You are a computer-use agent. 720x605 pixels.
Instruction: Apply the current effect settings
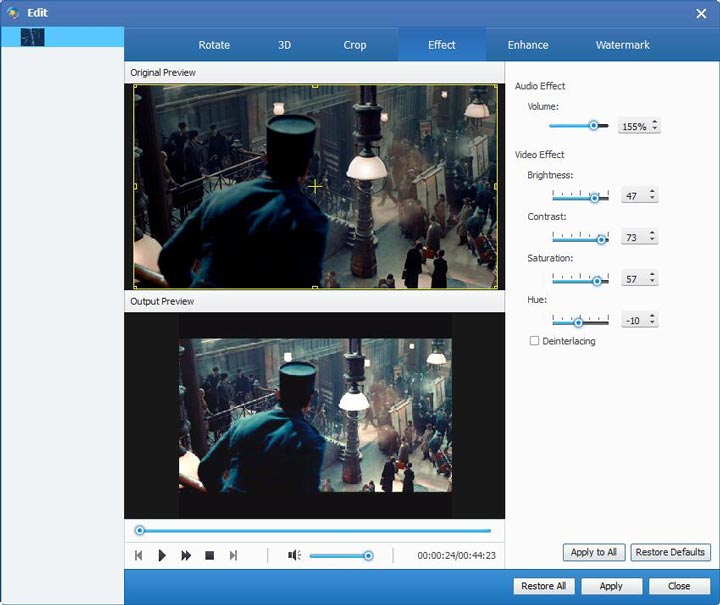point(611,586)
